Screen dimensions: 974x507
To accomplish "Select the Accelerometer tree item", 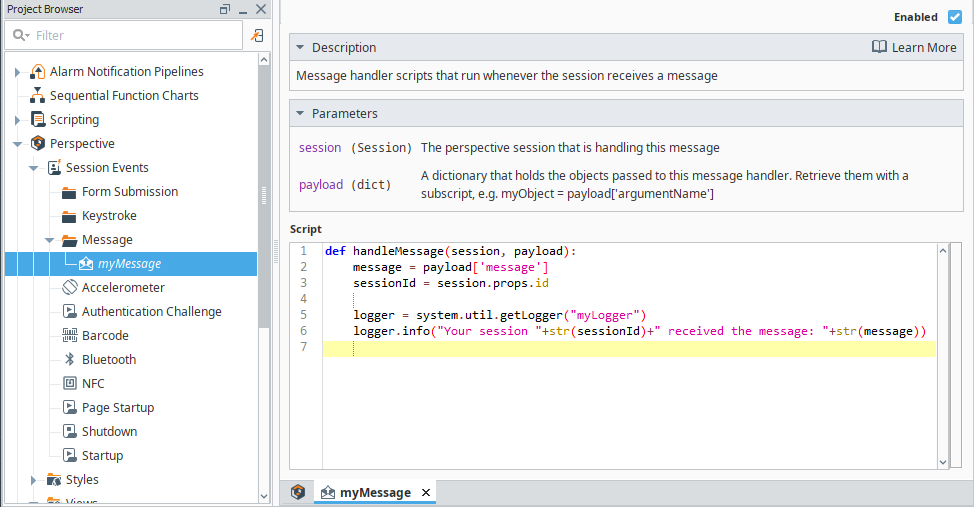I will (x=123, y=288).
